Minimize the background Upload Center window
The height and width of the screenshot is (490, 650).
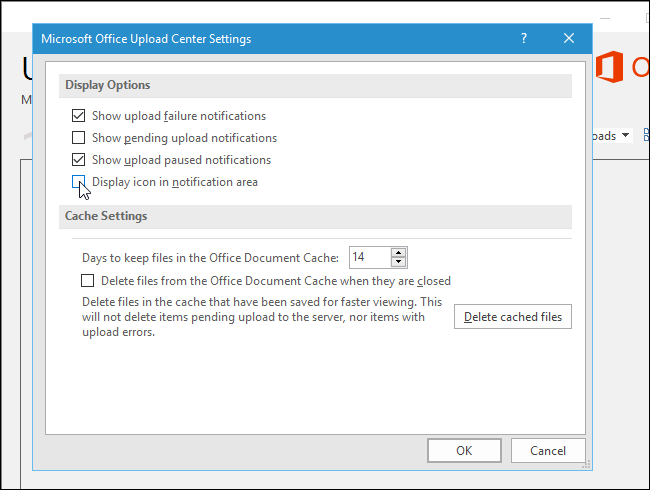click(x=605, y=18)
